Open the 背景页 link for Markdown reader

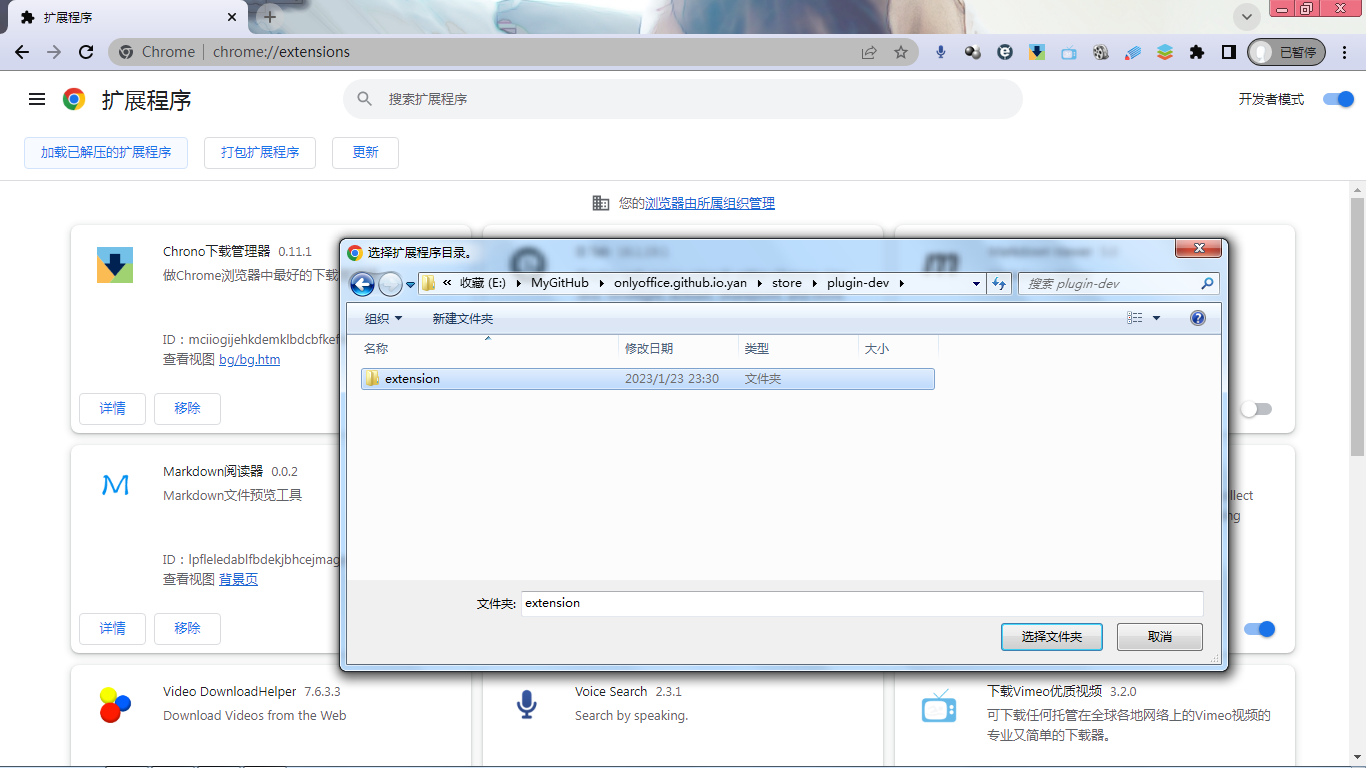[x=239, y=579]
